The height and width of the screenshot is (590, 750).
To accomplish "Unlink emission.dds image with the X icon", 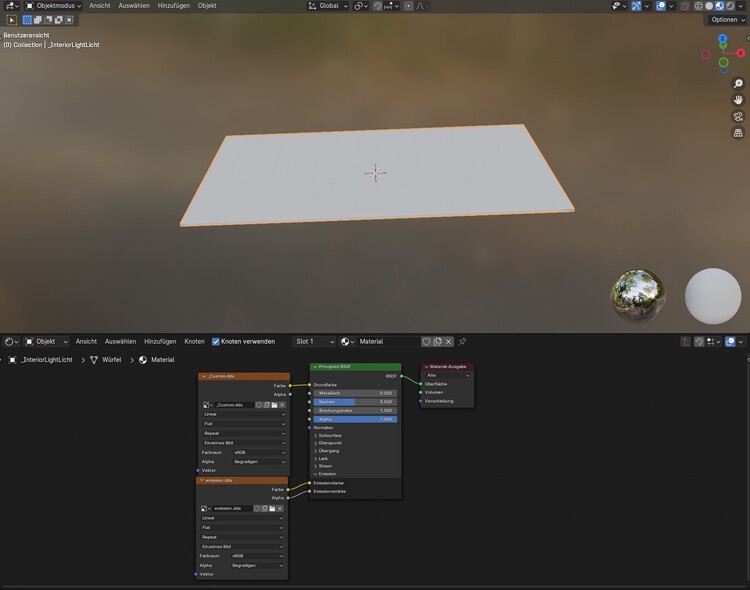I will click(x=282, y=508).
